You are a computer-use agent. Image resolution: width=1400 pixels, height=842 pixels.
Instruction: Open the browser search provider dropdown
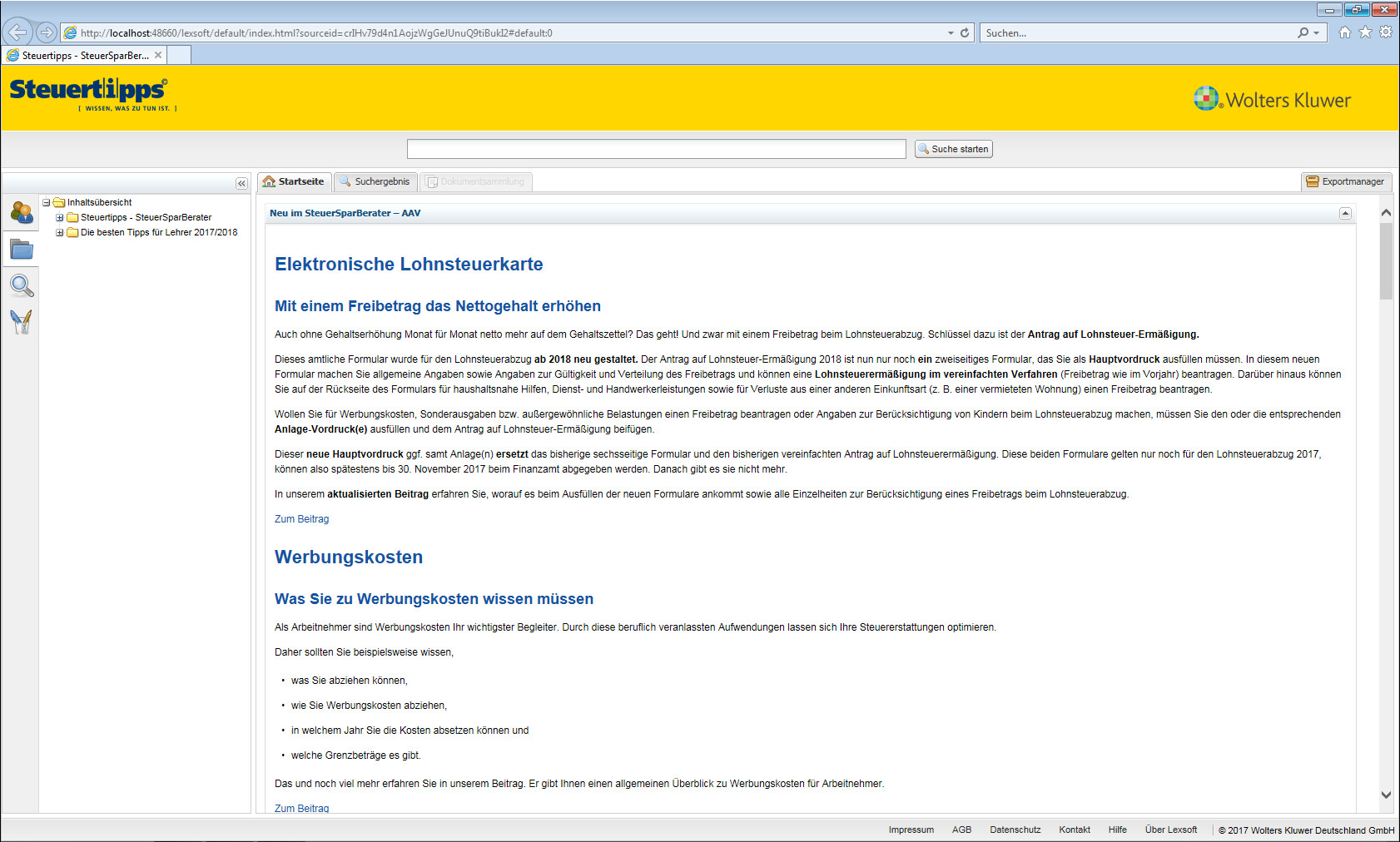pyautogui.click(x=1316, y=33)
